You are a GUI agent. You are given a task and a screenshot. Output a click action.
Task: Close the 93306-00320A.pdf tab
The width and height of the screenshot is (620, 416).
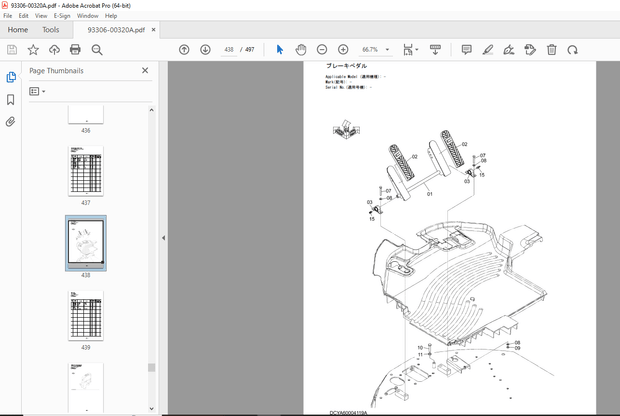(153, 30)
